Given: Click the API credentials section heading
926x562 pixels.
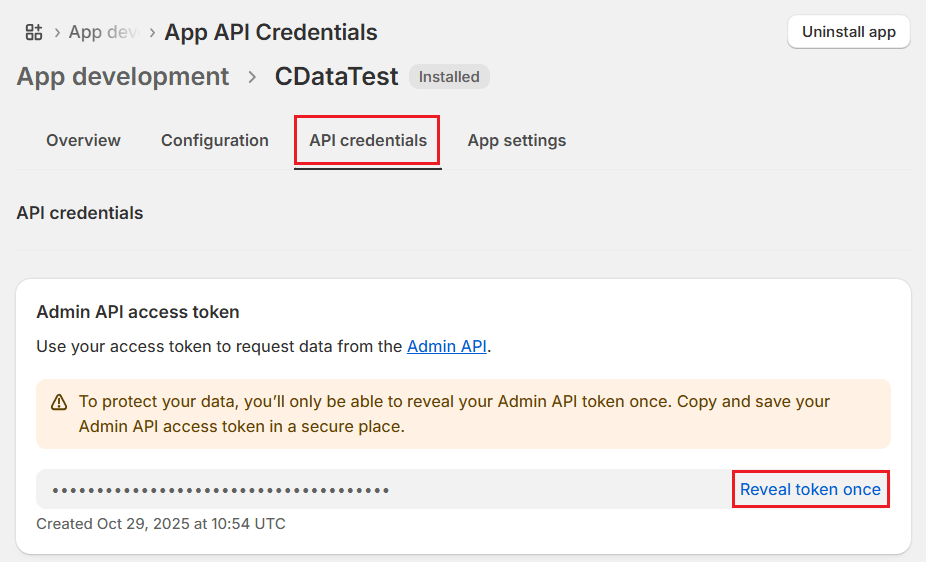Looking at the screenshot, I should click(x=80, y=213).
